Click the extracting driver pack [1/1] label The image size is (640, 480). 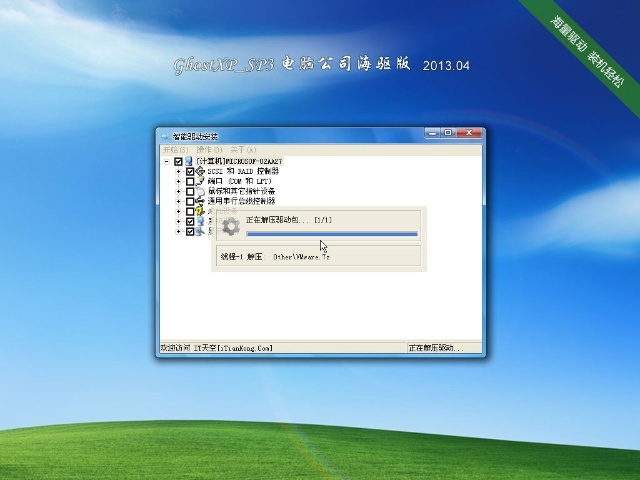(289, 220)
